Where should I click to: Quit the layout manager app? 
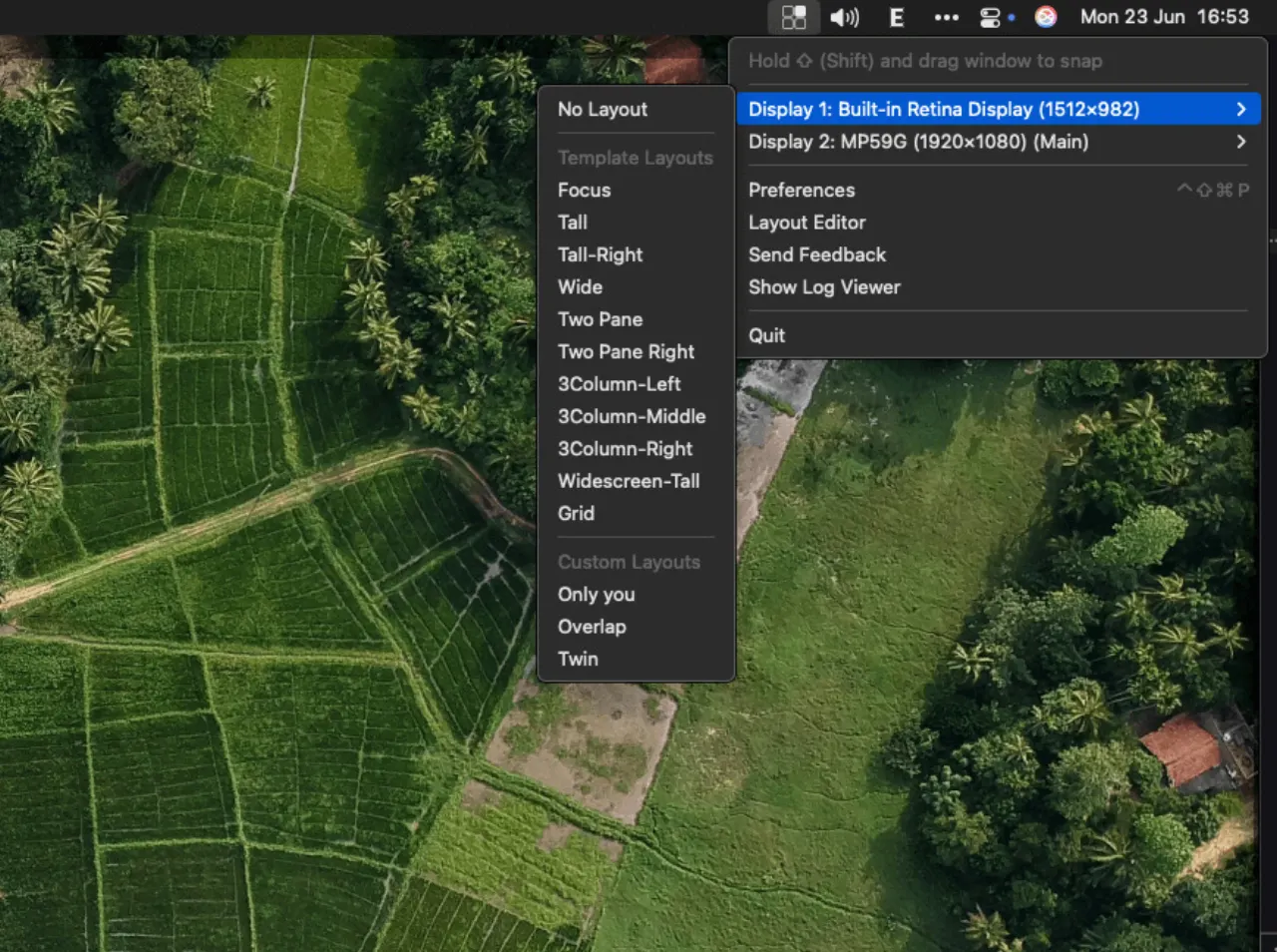coord(999,335)
